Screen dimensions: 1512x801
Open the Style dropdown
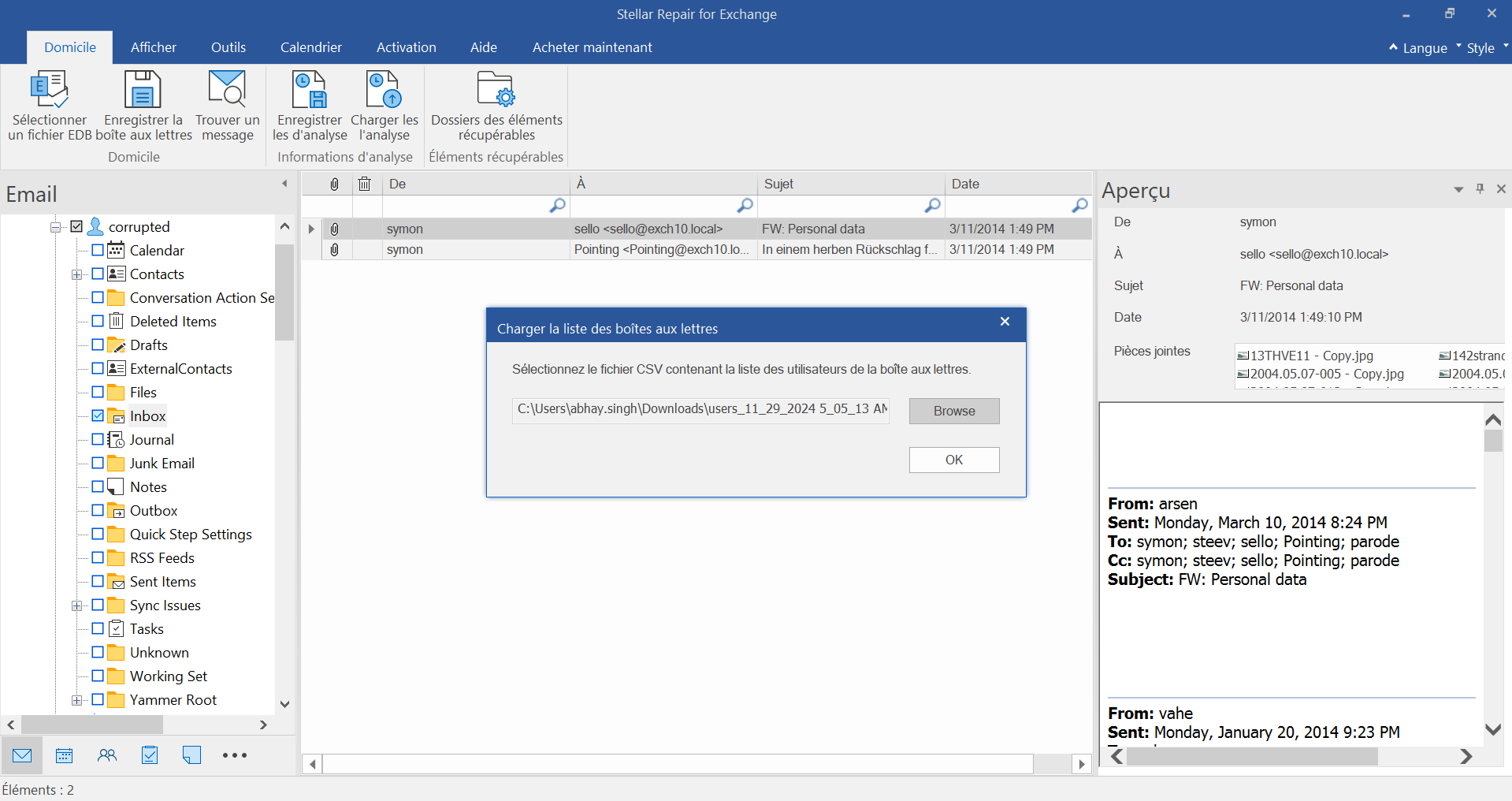coord(1481,48)
